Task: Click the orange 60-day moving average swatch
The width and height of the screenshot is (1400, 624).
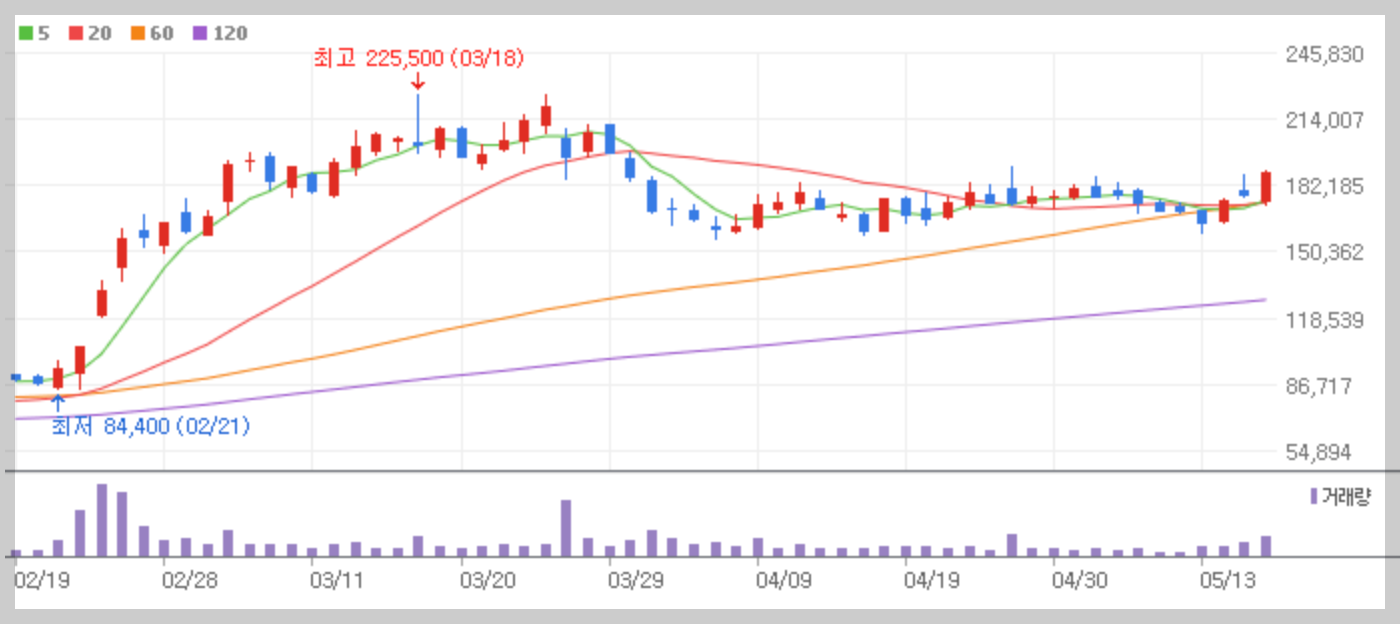Action: (136, 33)
